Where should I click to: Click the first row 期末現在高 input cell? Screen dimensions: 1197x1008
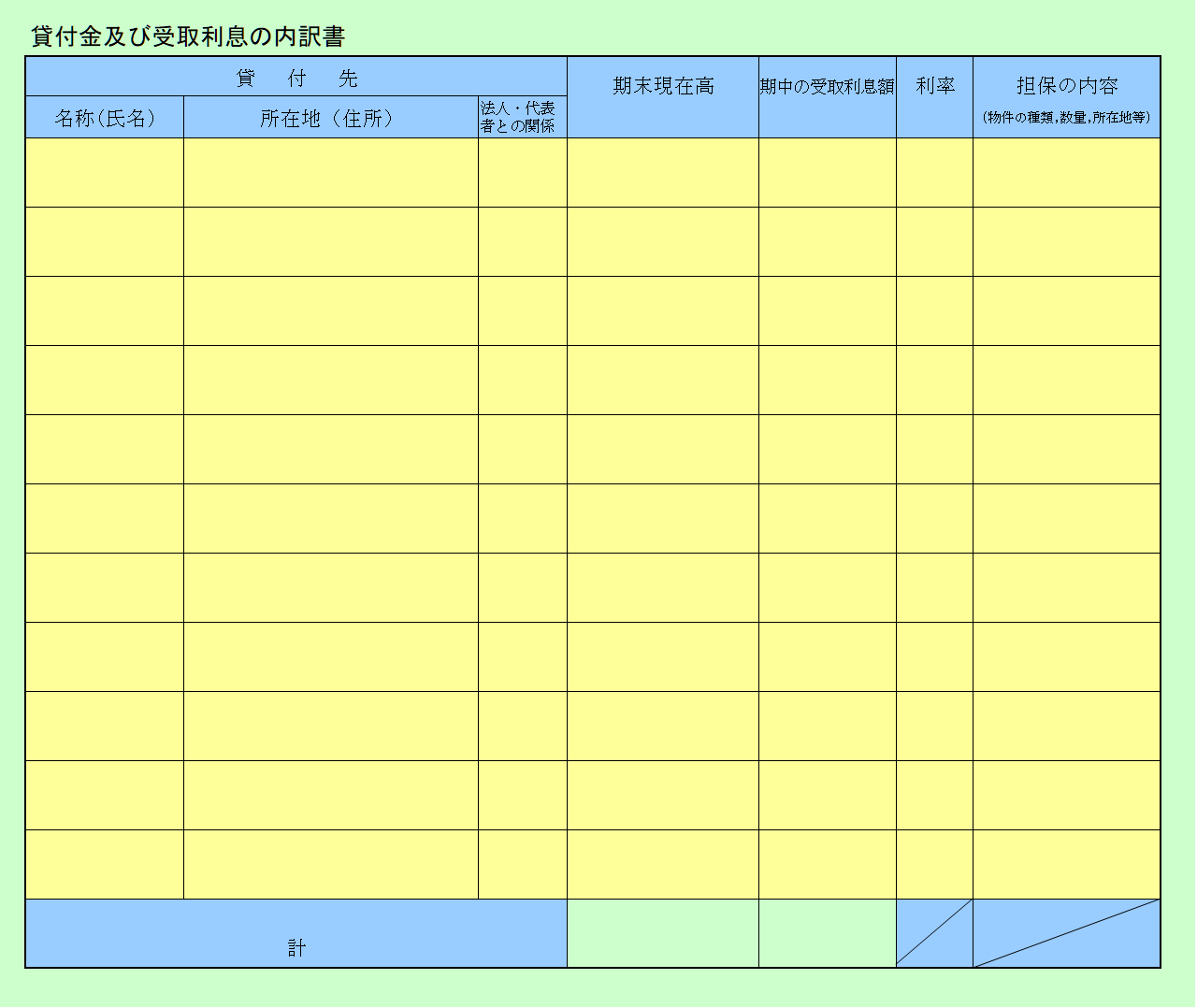[662, 173]
